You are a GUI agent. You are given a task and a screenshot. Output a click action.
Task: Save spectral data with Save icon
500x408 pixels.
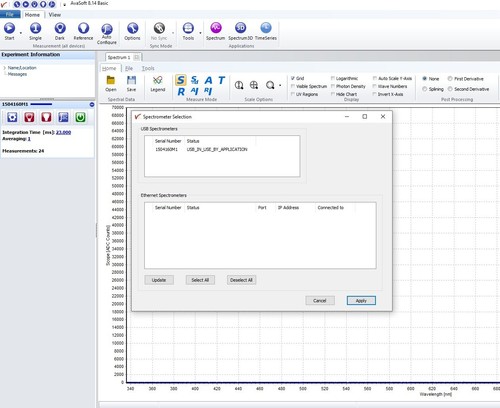pos(131,84)
